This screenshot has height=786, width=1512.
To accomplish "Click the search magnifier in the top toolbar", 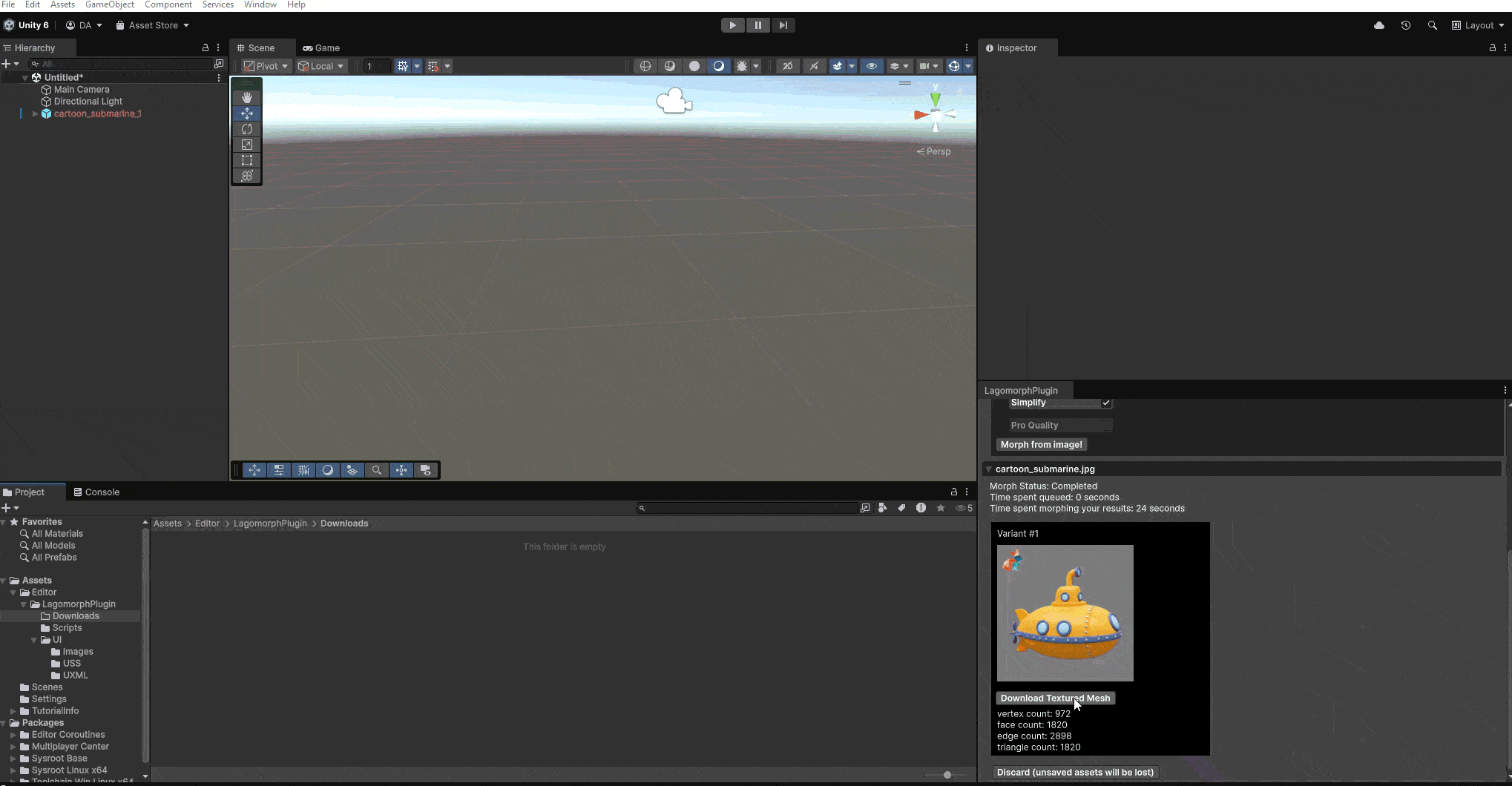I will [x=1433, y=25].
